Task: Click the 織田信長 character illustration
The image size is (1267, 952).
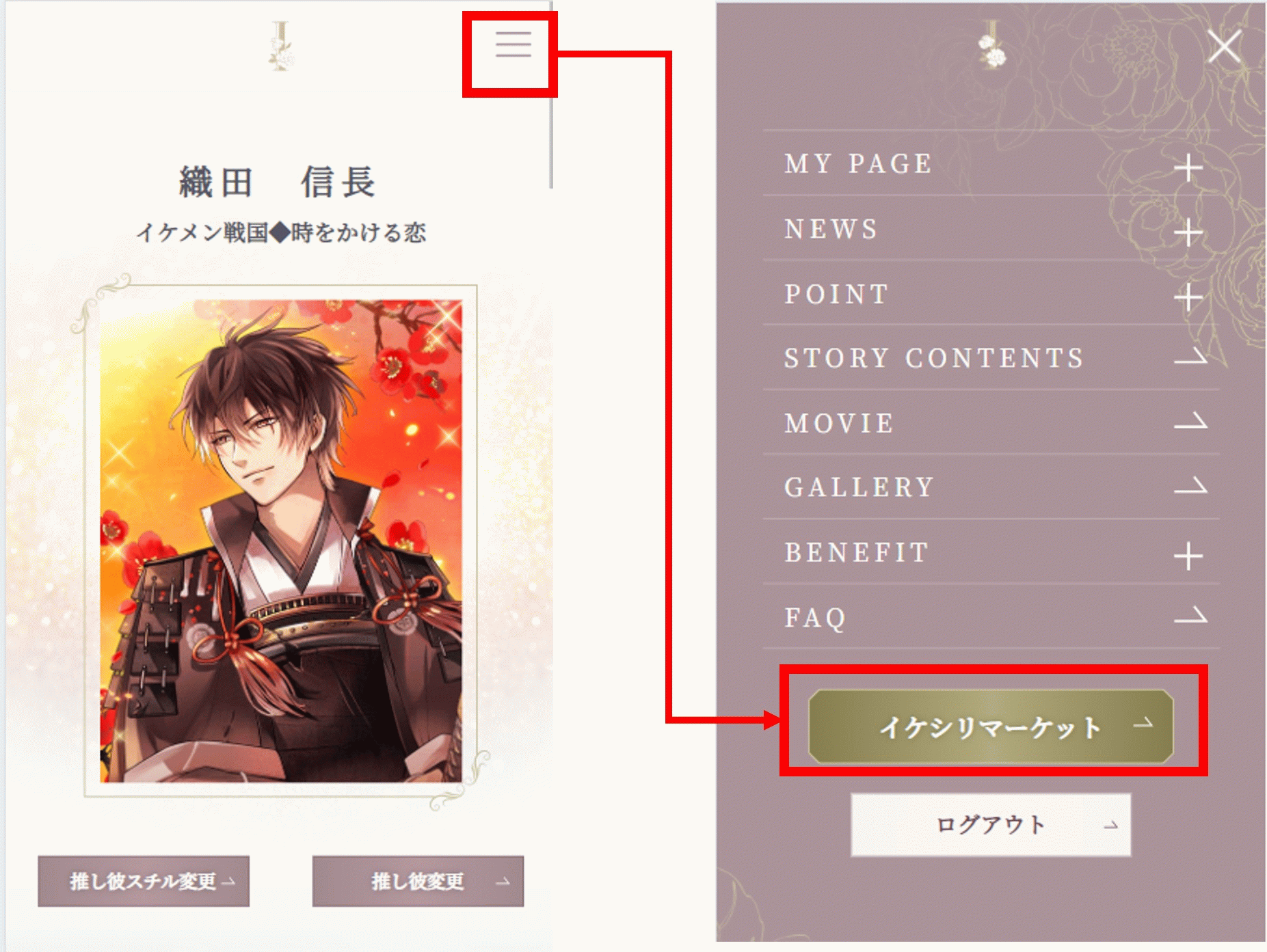Action: (x=281, y=541)
